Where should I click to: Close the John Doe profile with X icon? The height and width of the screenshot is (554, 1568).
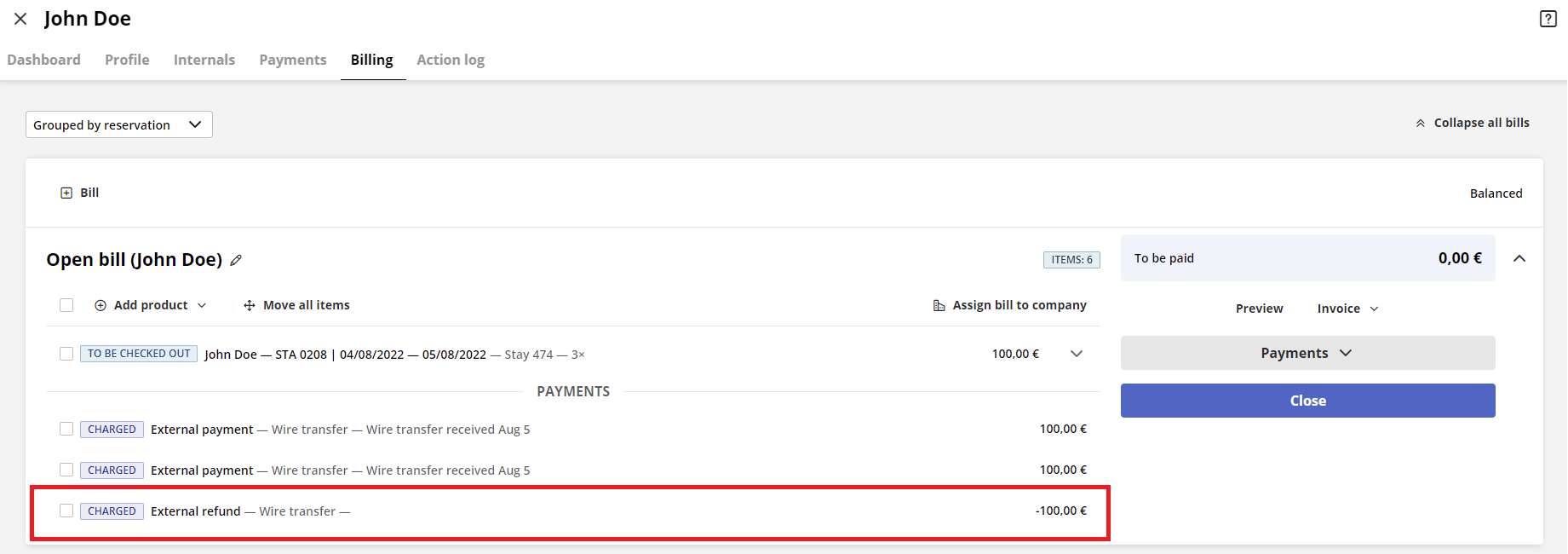20,19
